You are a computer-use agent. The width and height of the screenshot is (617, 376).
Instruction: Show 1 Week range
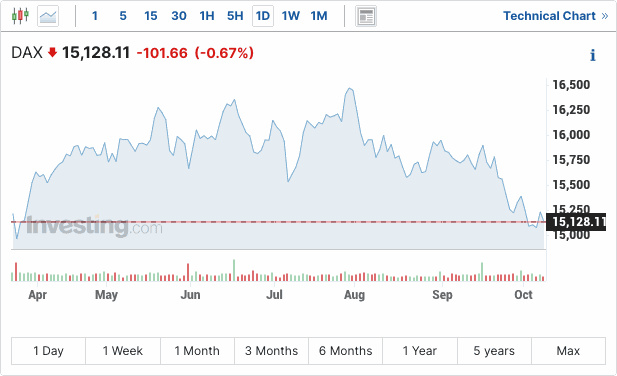click(x=123, y=351)
